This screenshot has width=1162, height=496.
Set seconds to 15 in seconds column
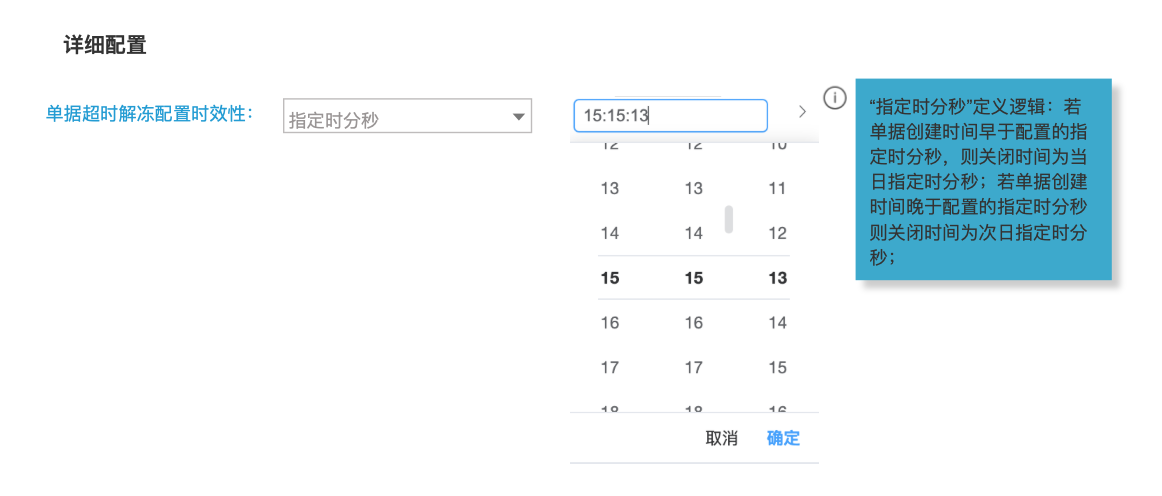pyautogui.click(x=777, y=367)
